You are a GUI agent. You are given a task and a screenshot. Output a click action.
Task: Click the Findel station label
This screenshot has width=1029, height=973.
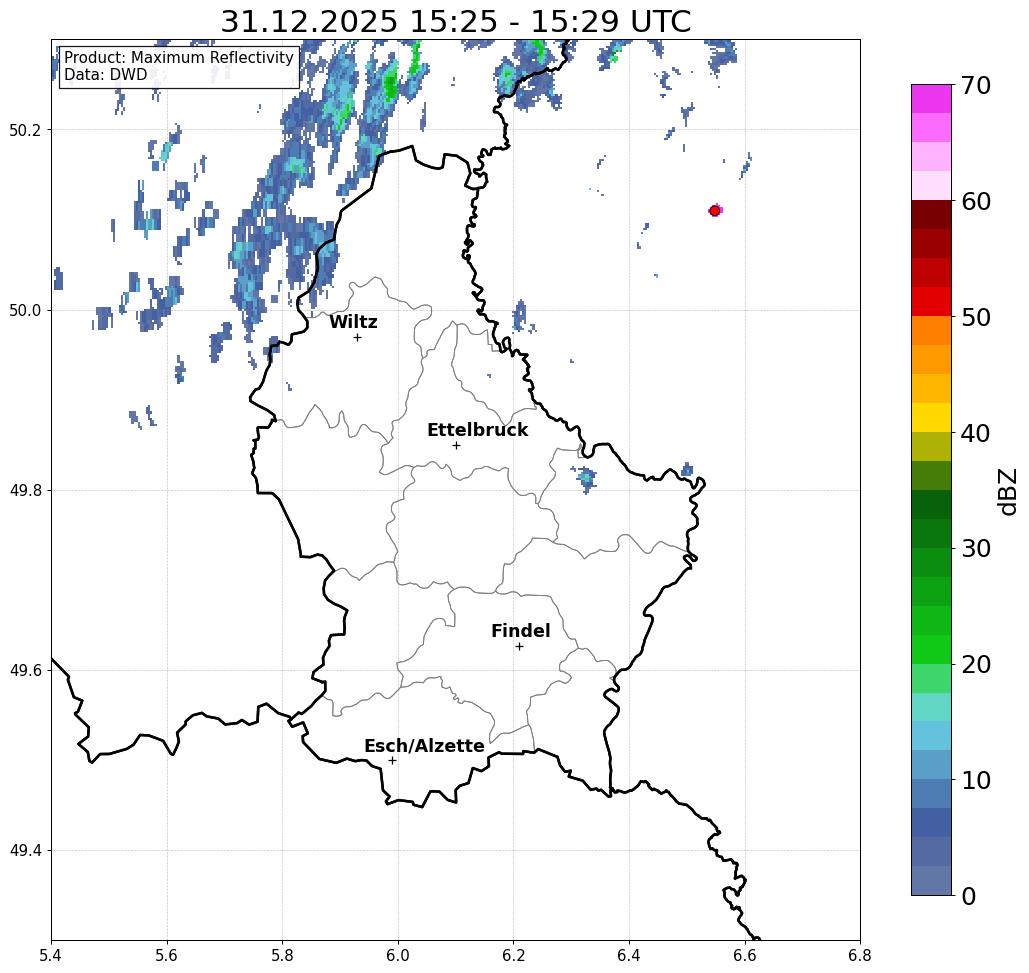pos(520,631)
